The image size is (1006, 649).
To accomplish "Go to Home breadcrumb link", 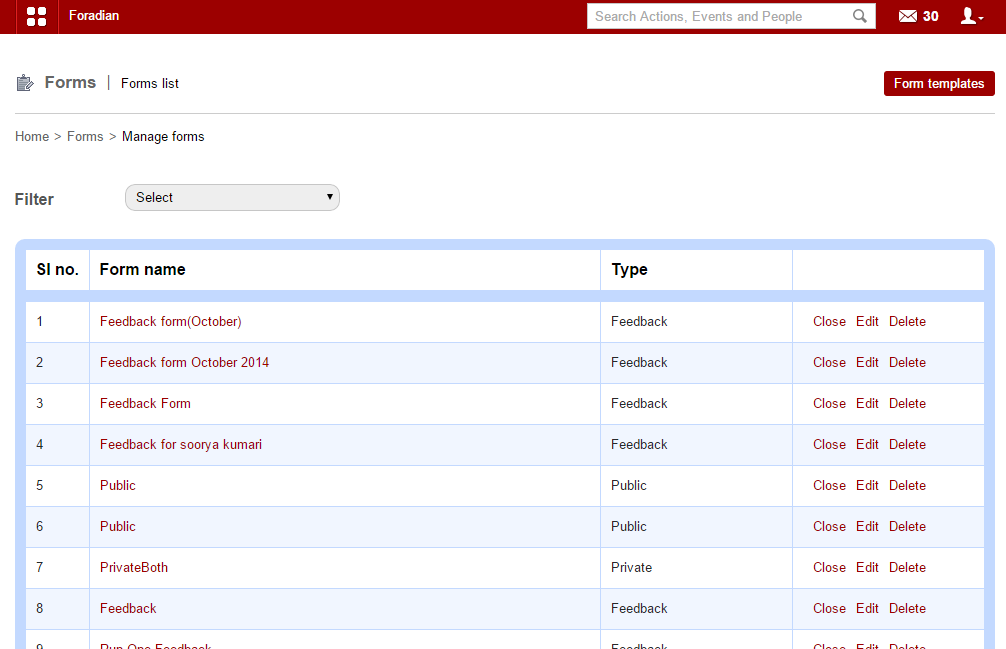I will (x=32, y=137).
